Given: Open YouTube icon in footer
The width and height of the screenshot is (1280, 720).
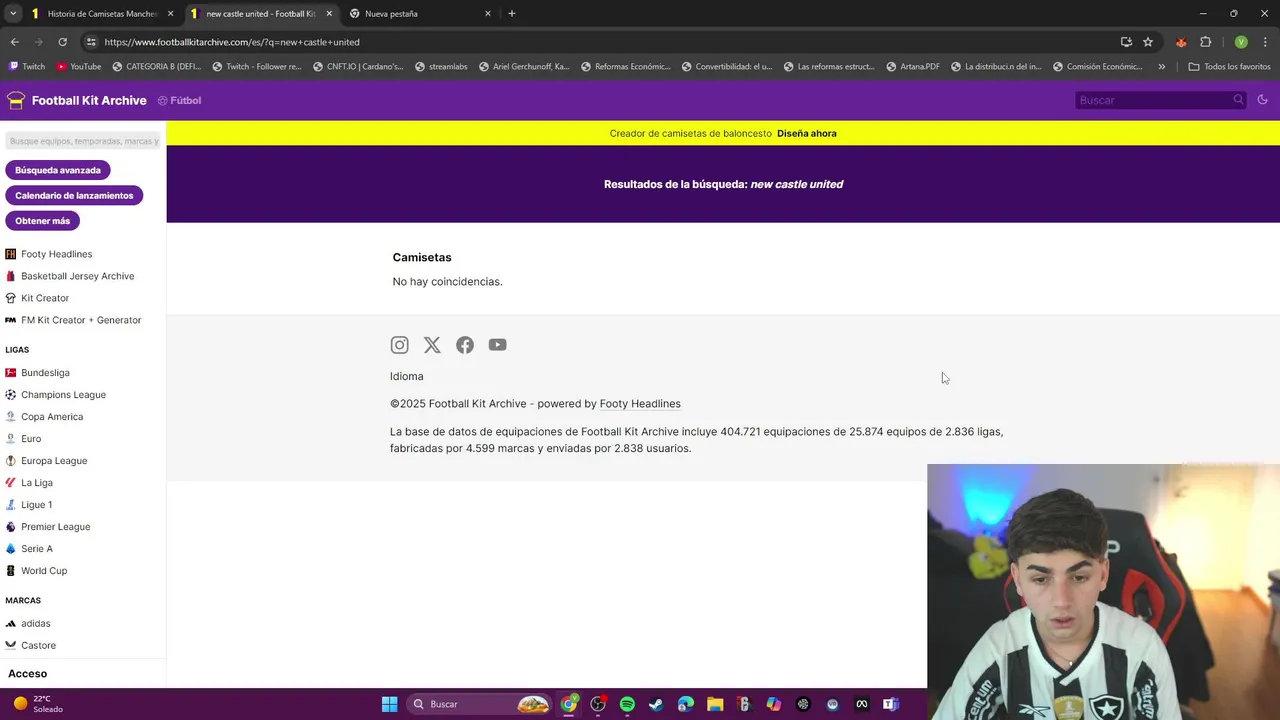Looking at the screenshot, I should tap(497, 345).
